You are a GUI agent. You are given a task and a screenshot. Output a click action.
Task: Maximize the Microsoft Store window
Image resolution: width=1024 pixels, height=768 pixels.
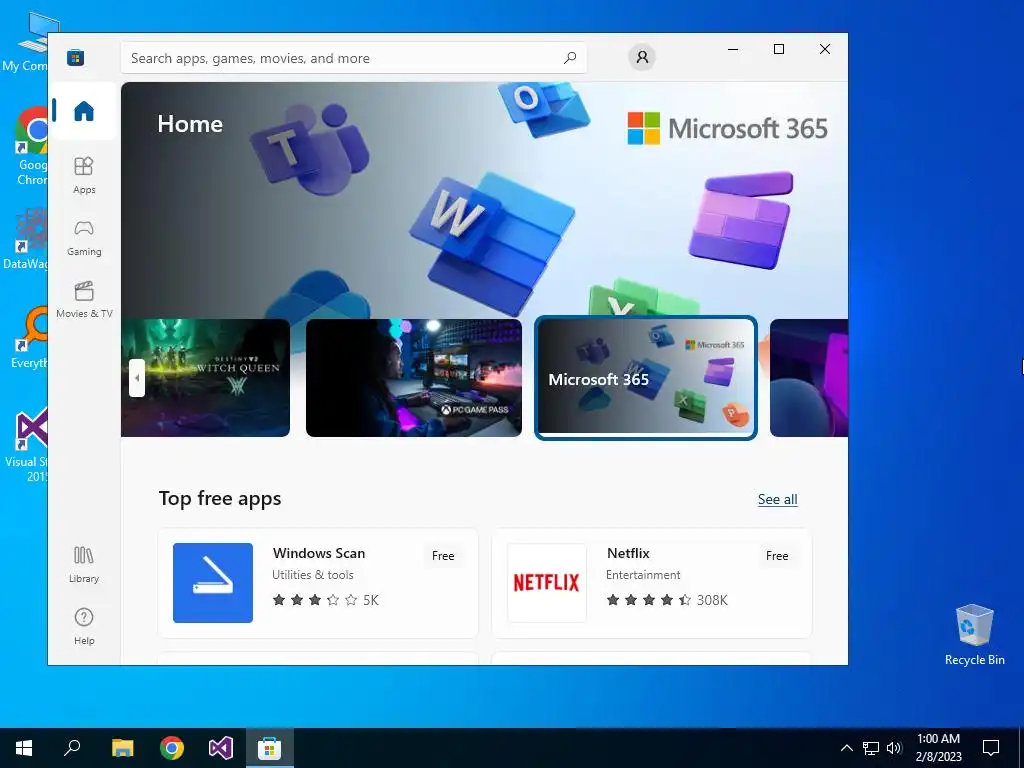point(778,49)
